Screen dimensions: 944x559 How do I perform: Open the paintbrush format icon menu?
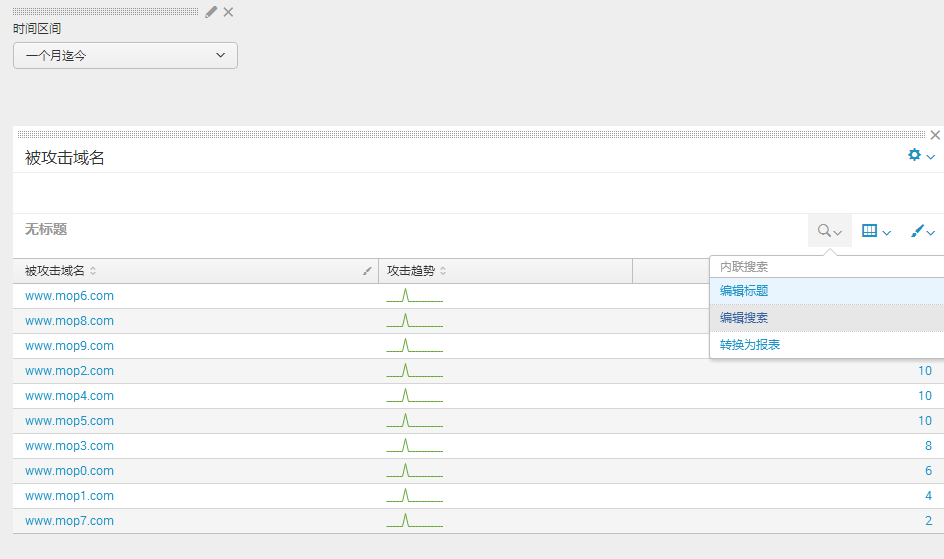tap(922, 231)
